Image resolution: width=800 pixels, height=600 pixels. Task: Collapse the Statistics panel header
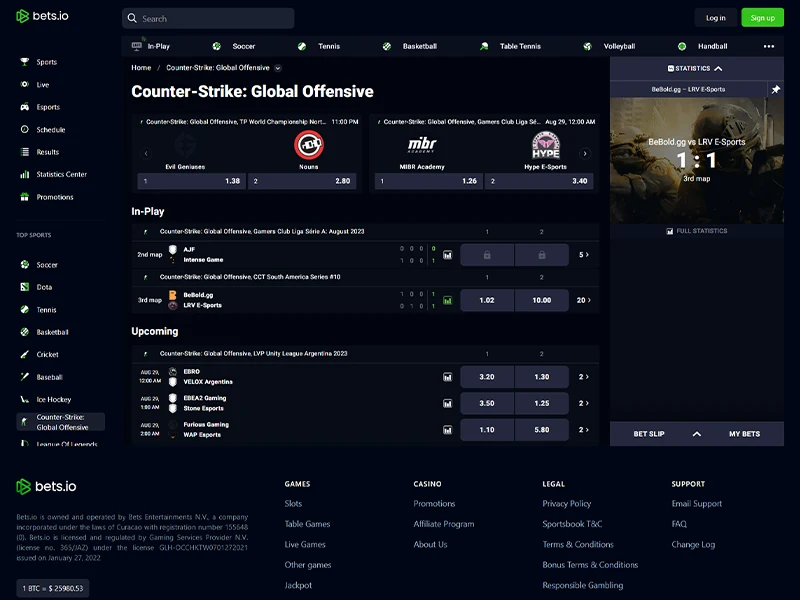[x=696, y=68]
